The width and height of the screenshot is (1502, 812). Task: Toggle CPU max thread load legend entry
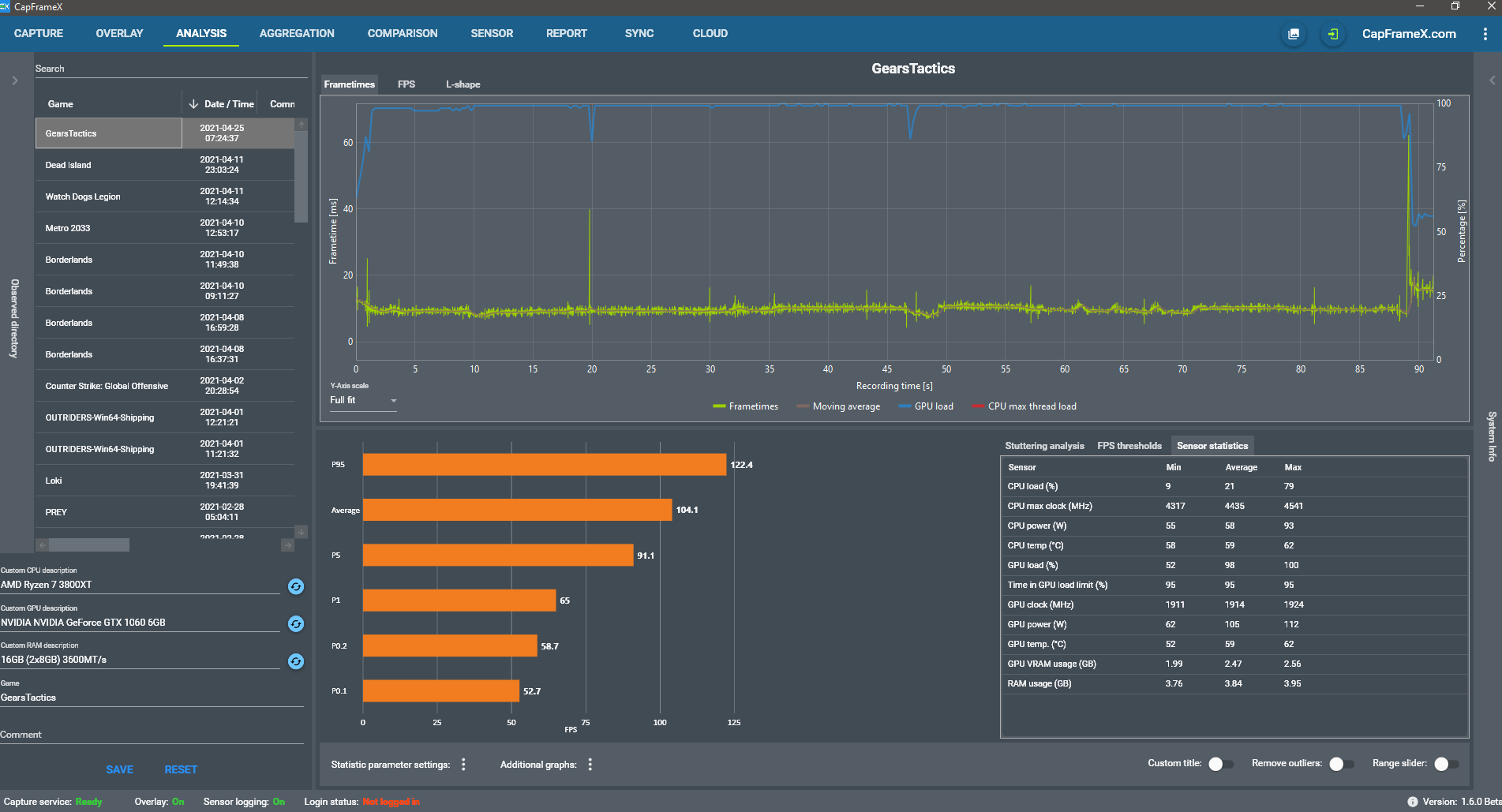[x=1024, y=406]
